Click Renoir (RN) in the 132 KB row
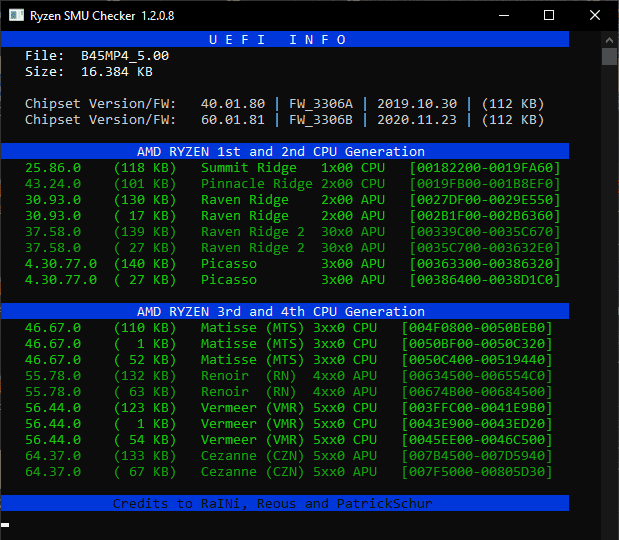The height and width of the screenshot is (540, 619). click(248, 376)
